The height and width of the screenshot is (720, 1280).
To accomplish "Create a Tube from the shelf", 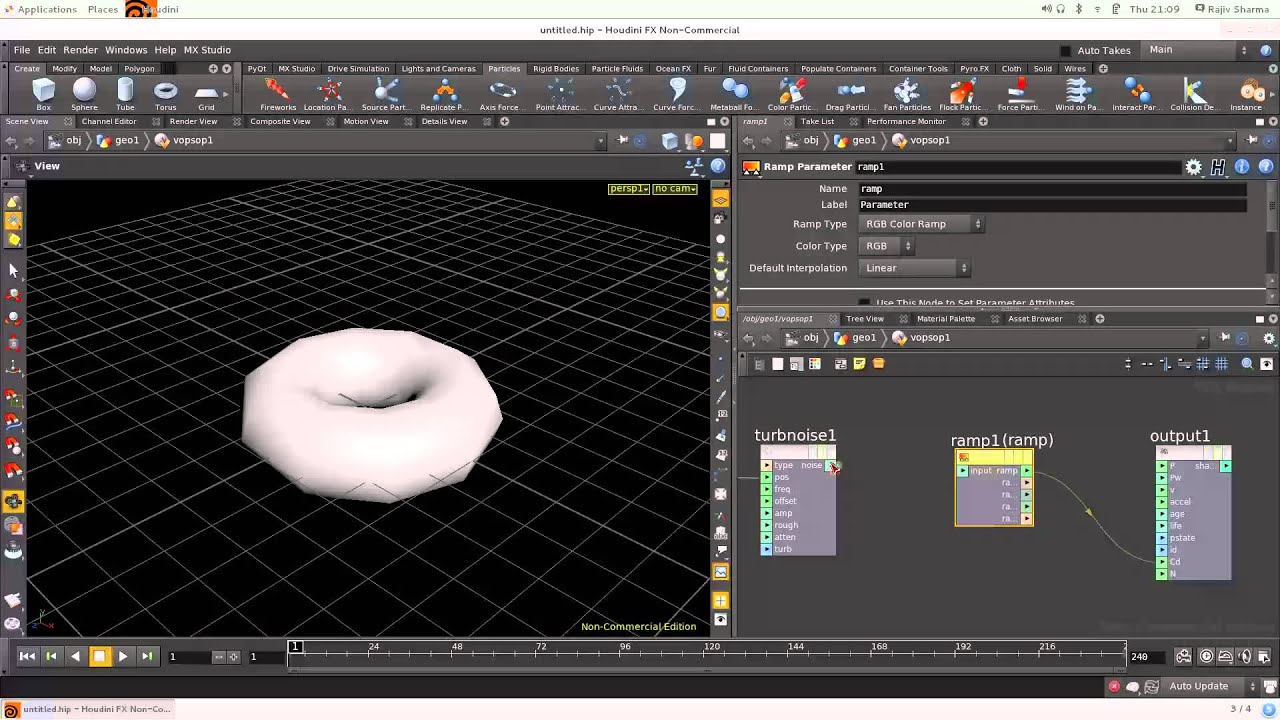I will (x=125, y=95).
